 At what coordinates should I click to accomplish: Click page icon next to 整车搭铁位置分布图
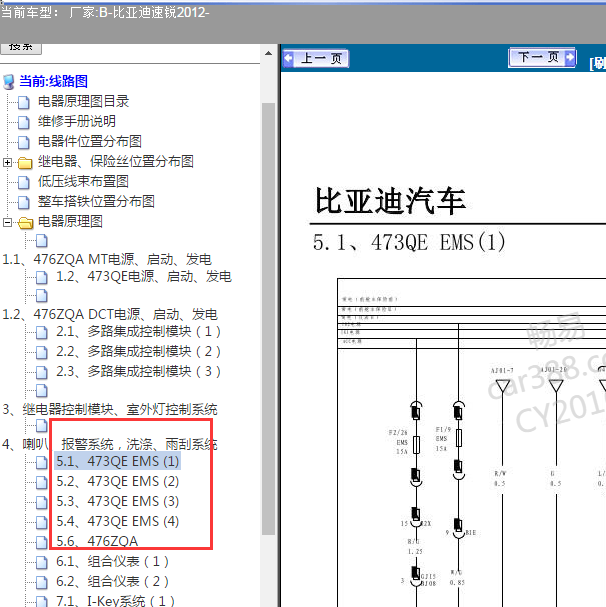coord(24,202)
